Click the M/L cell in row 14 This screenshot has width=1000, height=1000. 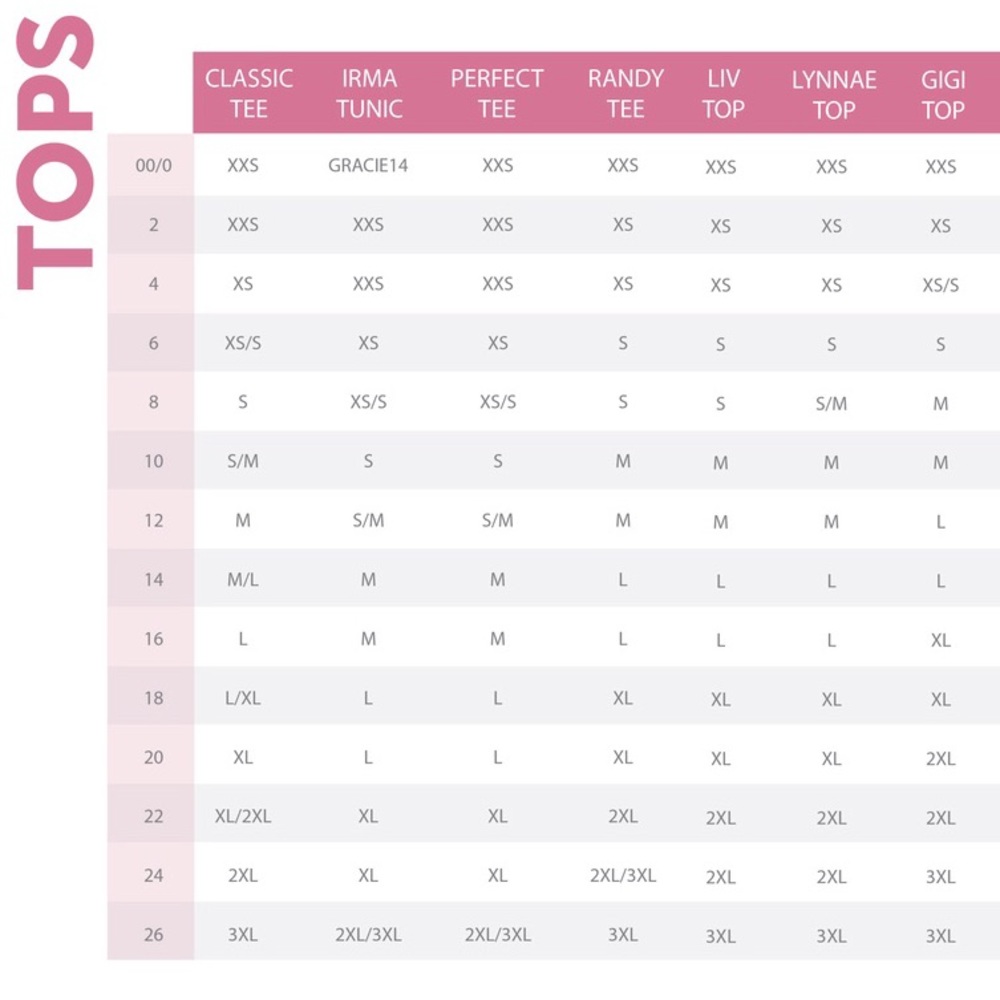click(x=243, y=579)
